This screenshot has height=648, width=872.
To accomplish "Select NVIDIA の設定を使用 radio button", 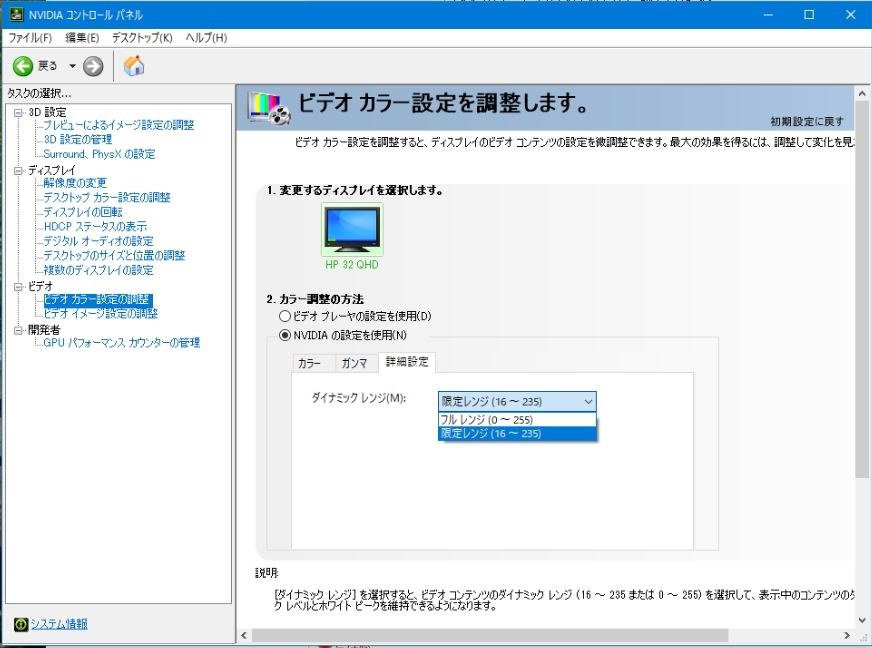I will [x=285, y=335].
